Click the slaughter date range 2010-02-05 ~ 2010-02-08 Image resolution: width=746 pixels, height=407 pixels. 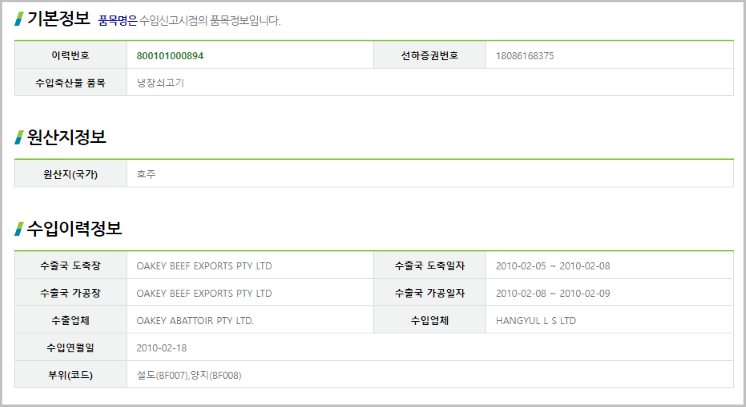pos(553,266)
